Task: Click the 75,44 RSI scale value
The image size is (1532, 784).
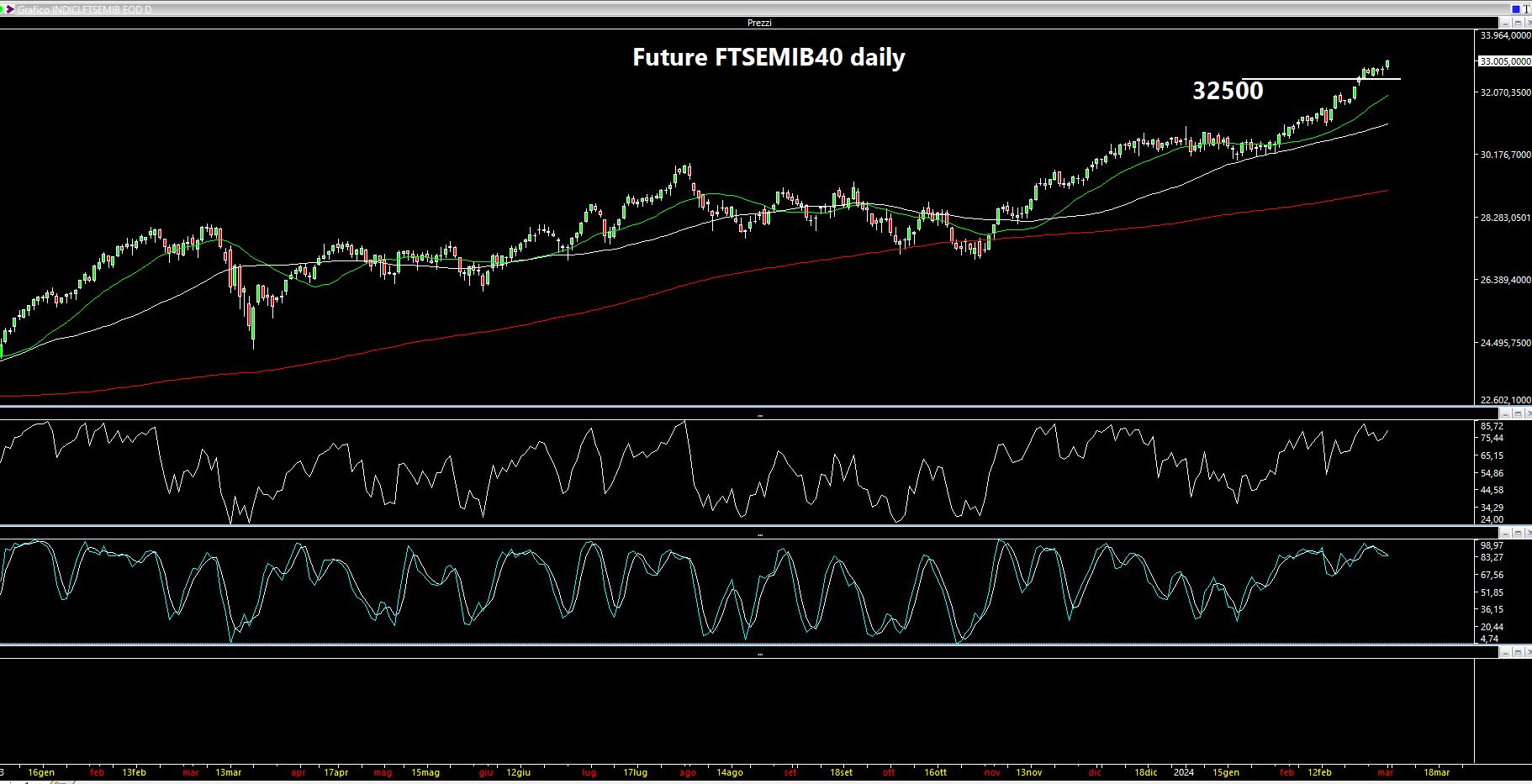Action: 1492,438
